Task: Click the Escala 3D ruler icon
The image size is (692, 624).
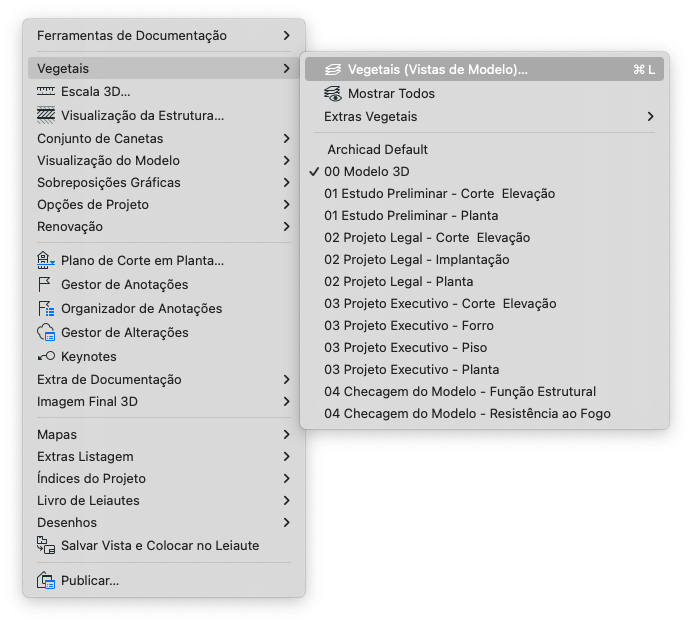Action: click(46, 91)
